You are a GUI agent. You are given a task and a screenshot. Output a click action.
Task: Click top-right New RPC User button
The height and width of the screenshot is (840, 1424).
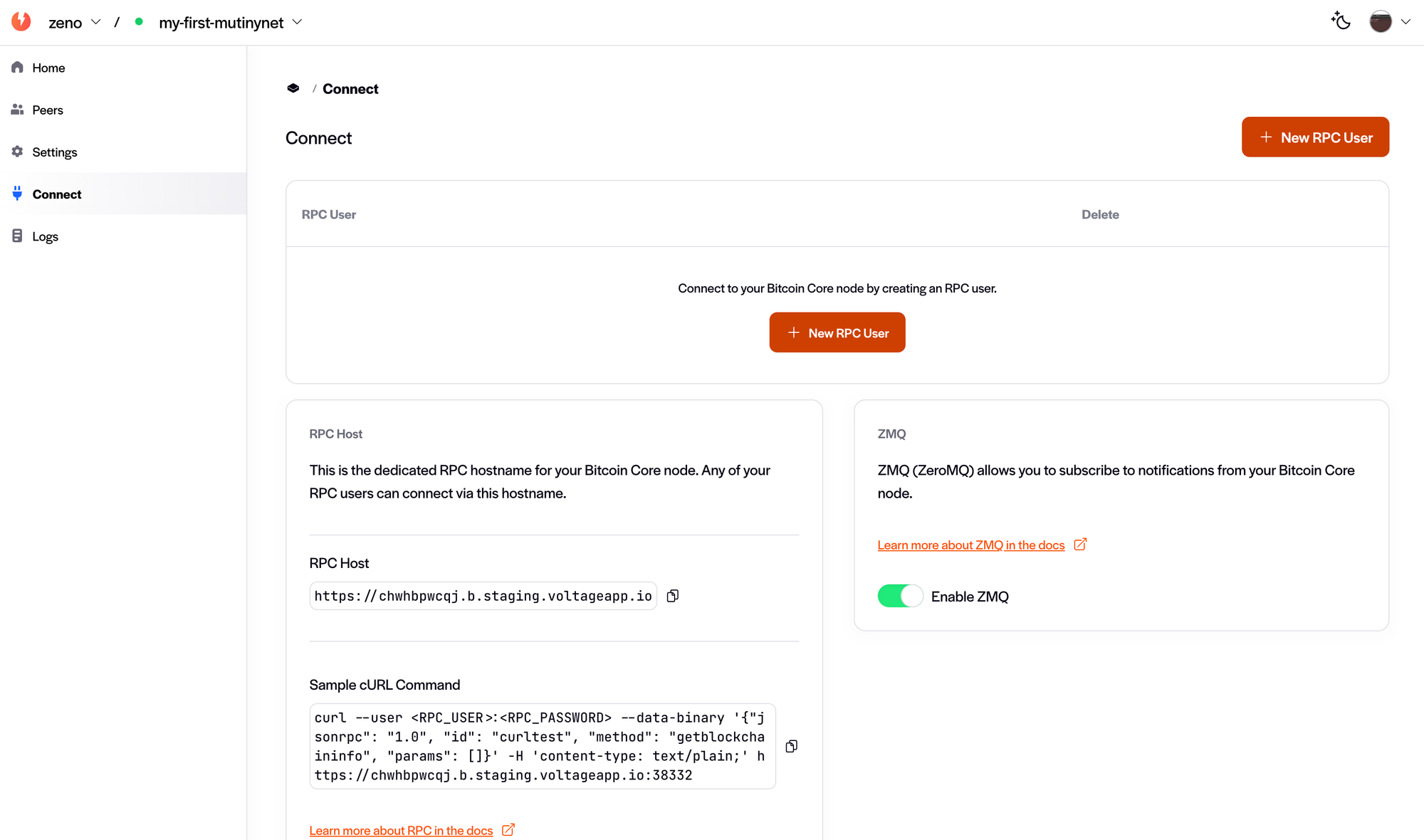[x=1315, y=137]
